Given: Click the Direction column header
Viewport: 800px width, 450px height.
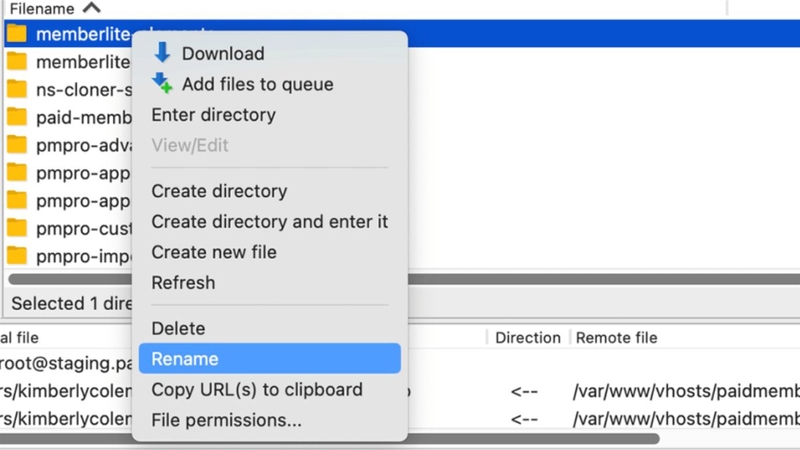Looking at the screenshot, I should coord(527,338).
